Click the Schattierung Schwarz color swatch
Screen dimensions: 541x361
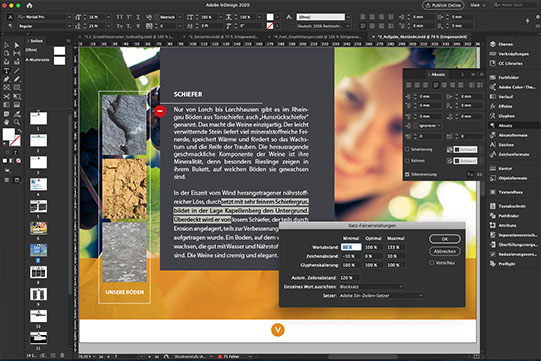click(x=465, y=149)
